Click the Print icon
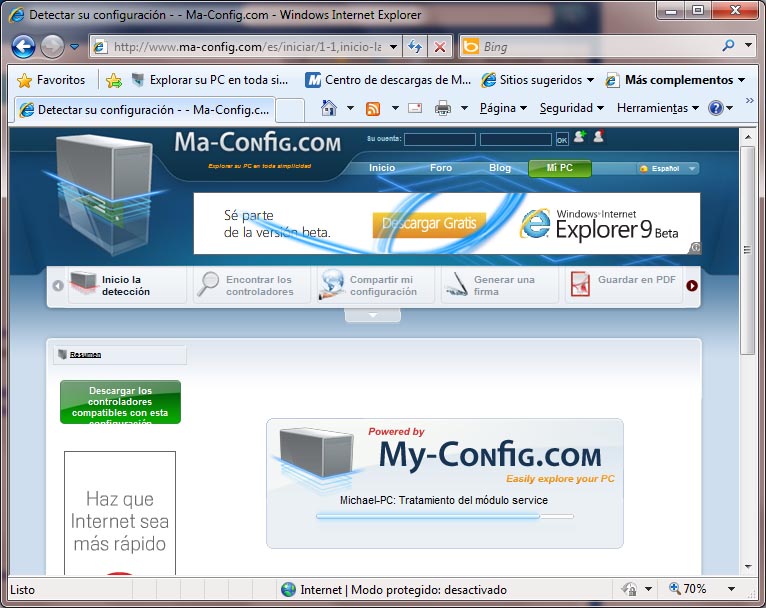 443,108
